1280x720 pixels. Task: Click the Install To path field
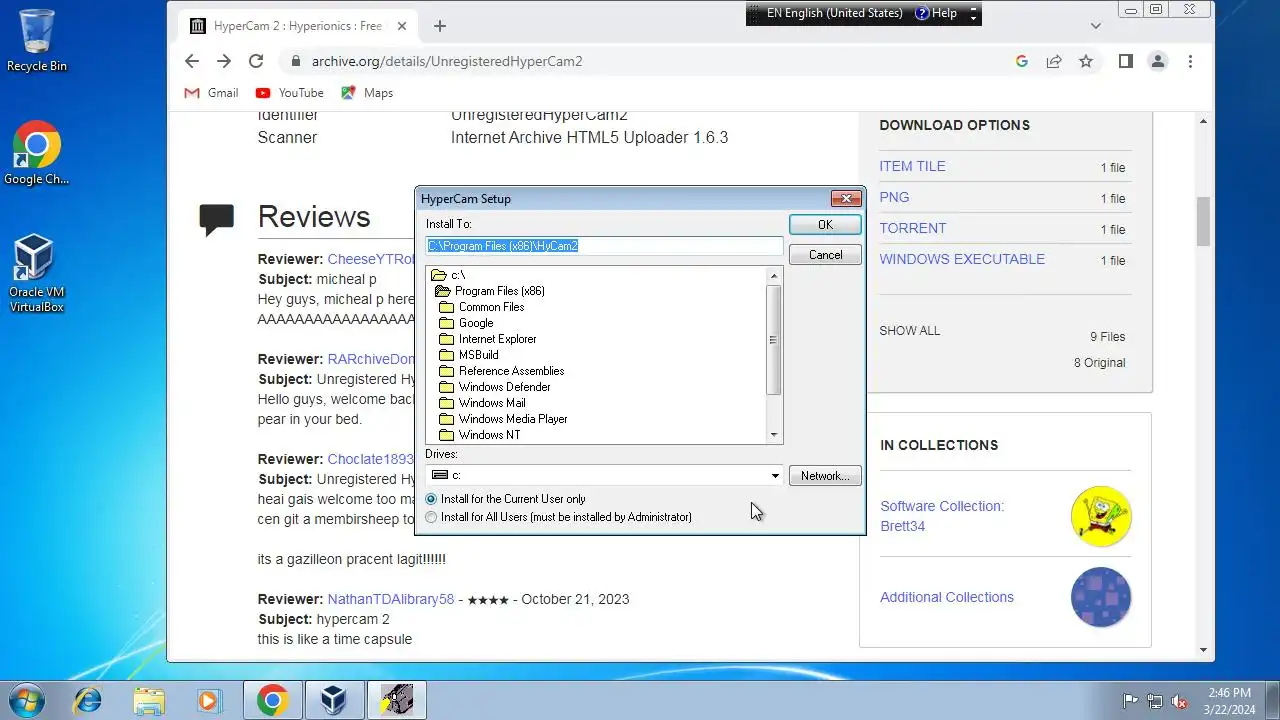pos(604,246)
